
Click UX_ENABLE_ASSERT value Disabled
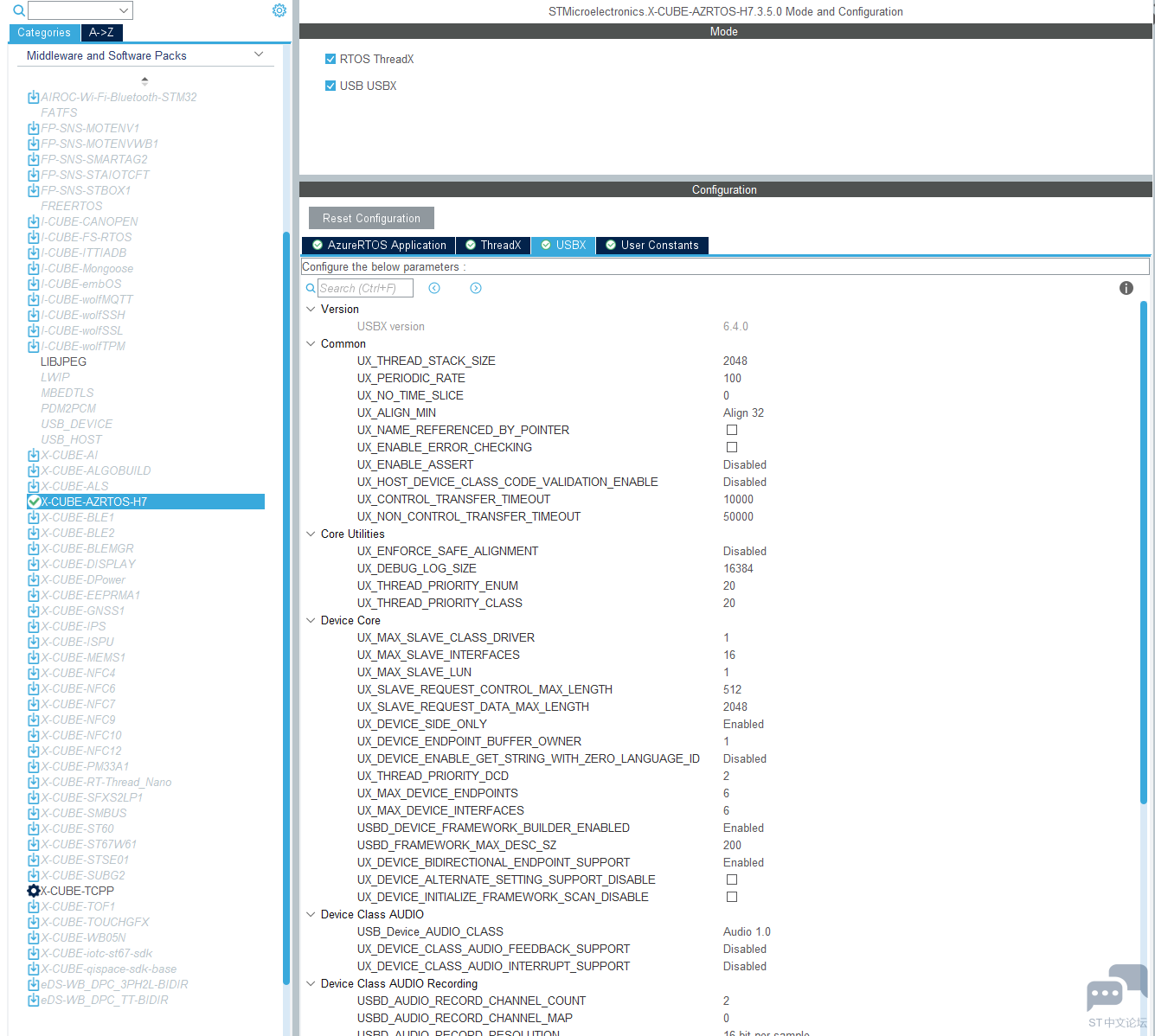coord(745,464)
